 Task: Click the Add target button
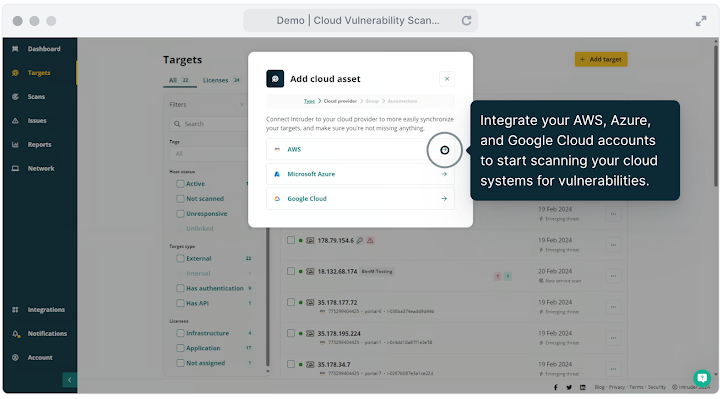point(601,59)
